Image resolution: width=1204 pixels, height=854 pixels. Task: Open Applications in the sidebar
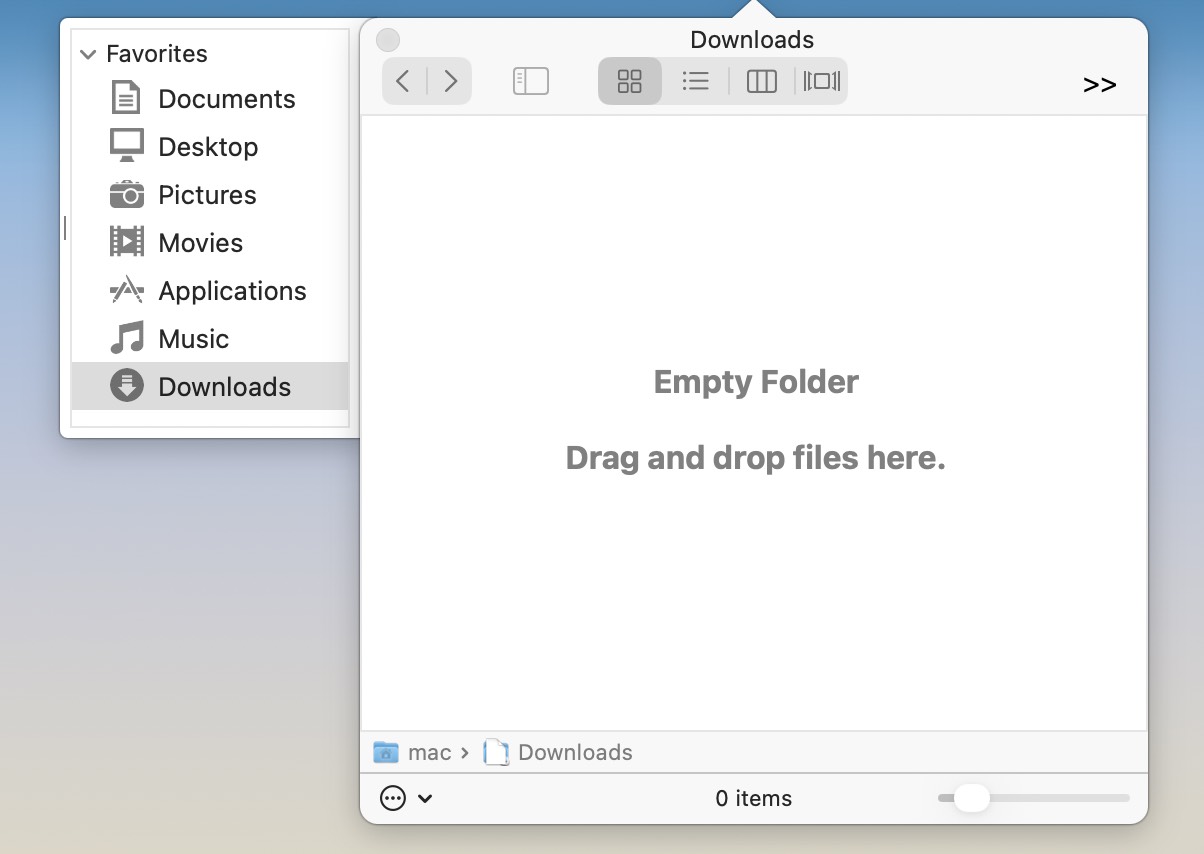point(232,291)
